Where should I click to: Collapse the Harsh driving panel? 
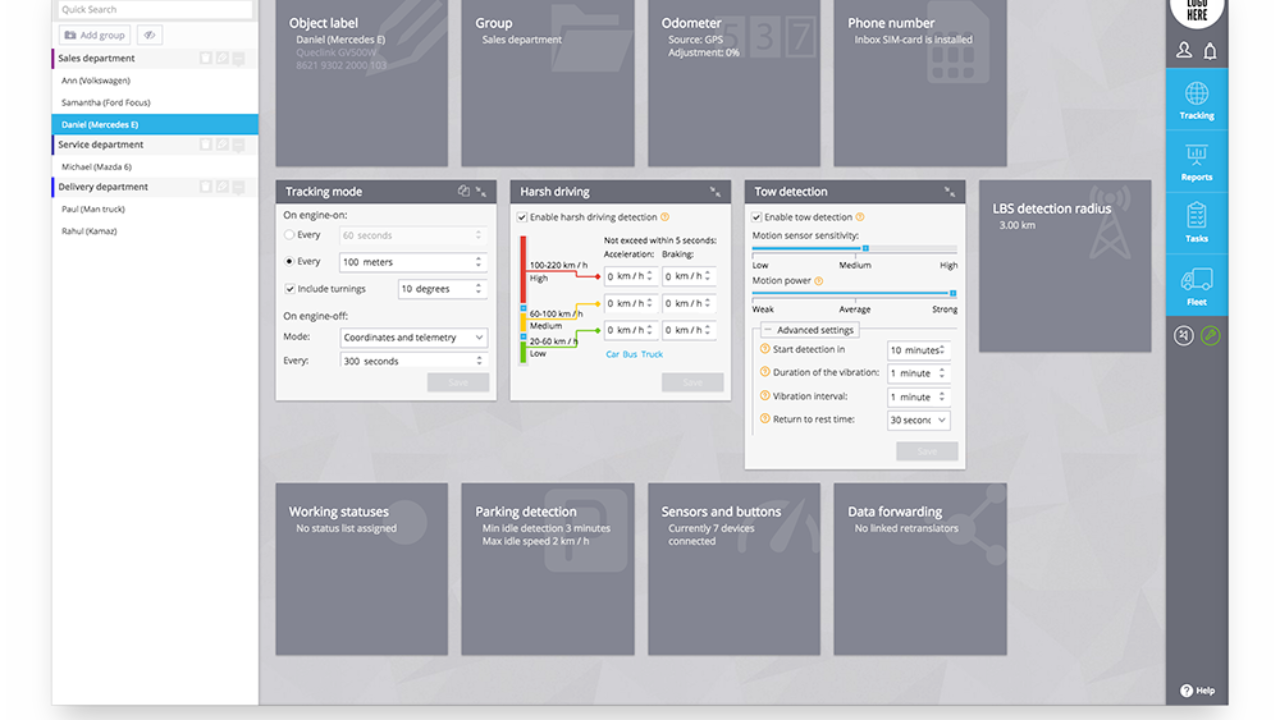[715, 191]
